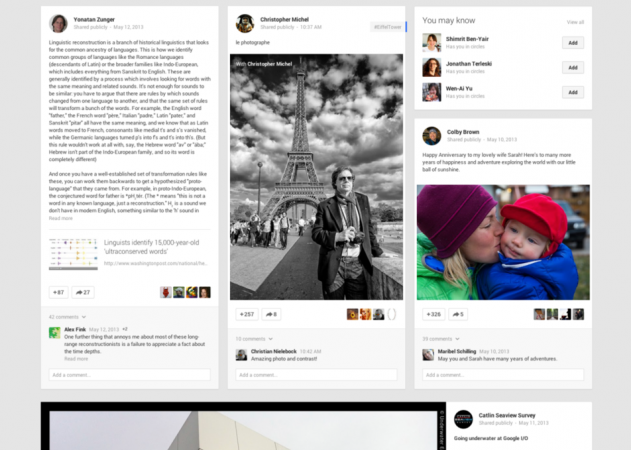Screen dimensions: 631x450
Task: Plus-one Christopher Michel's Eiffel Tower photo
Action: click(244, 314)
